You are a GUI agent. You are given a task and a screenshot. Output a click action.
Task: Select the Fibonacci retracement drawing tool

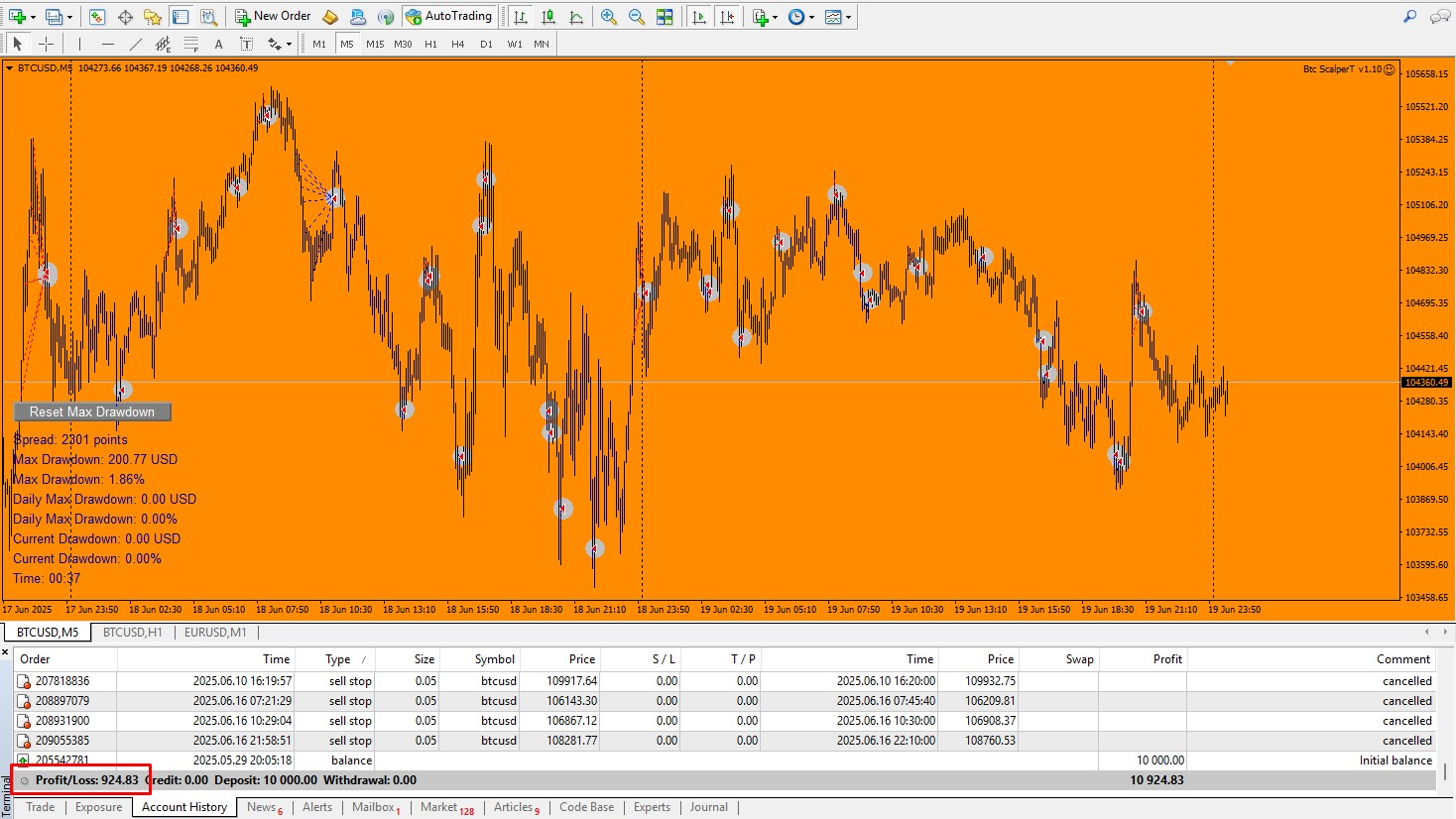(x=191, y=44)
